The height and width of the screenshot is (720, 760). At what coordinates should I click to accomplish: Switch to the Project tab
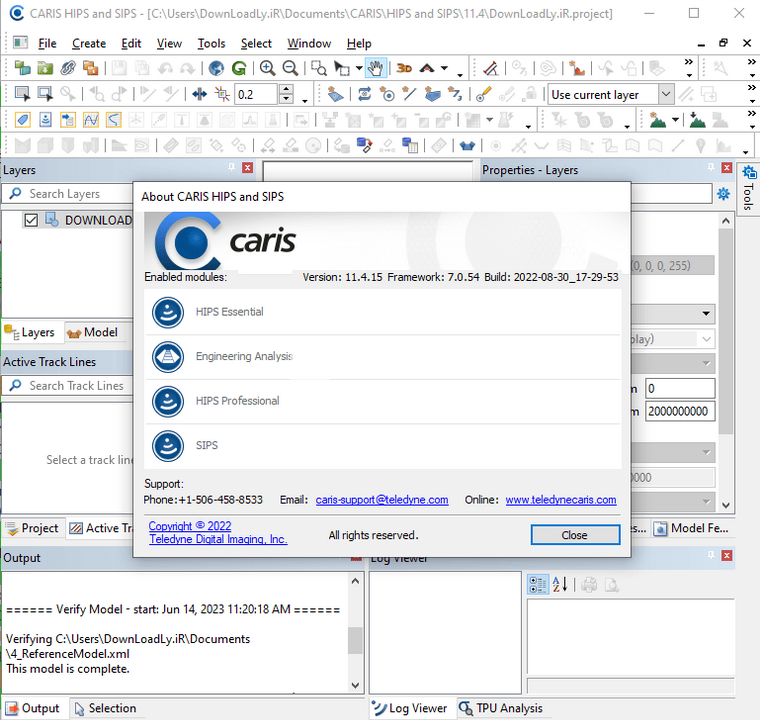(32, 528)
